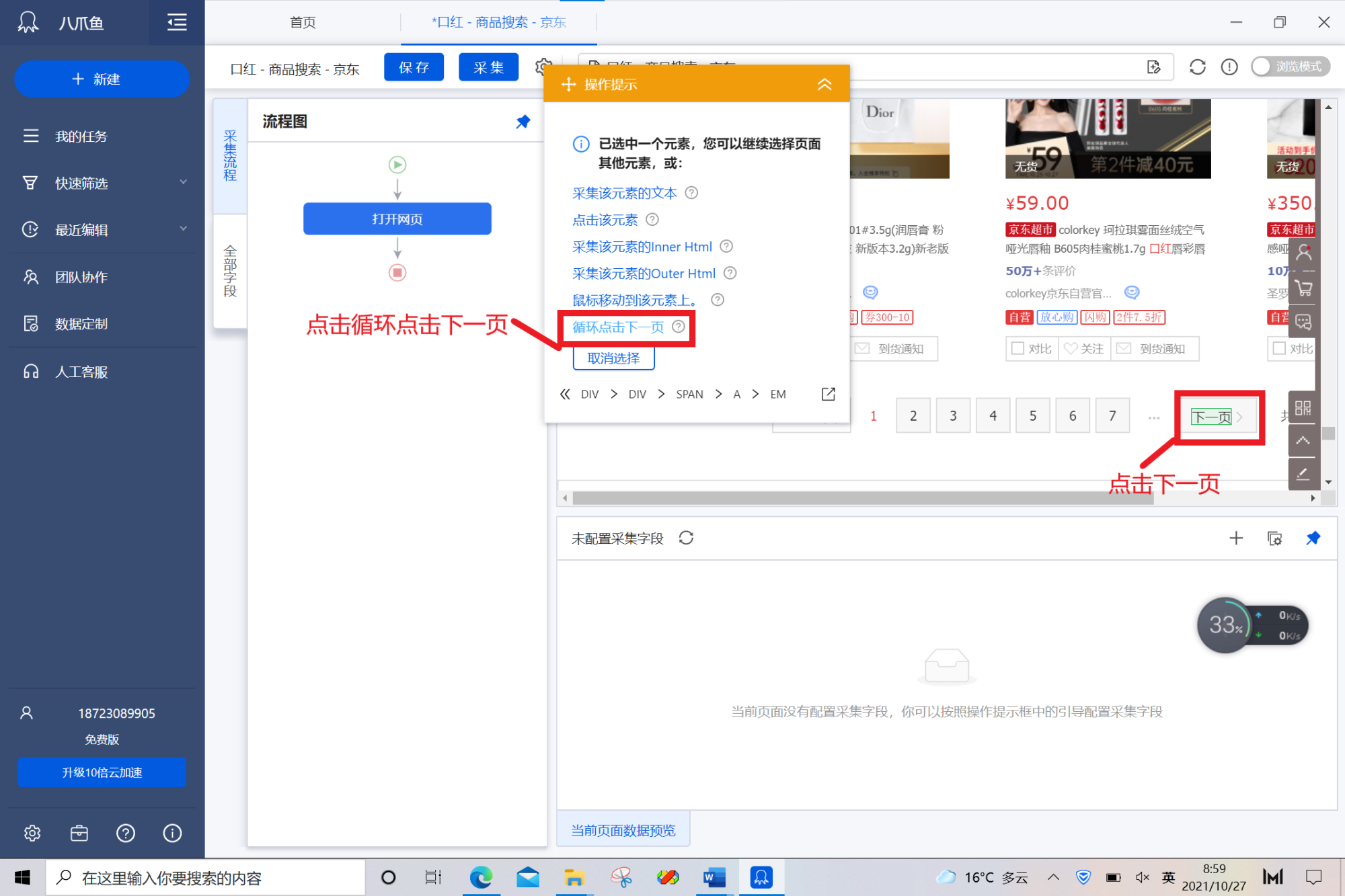Switch to 当前页面数据预览 tab
This screenshot has height=896, width=1345.
[623, 830]
